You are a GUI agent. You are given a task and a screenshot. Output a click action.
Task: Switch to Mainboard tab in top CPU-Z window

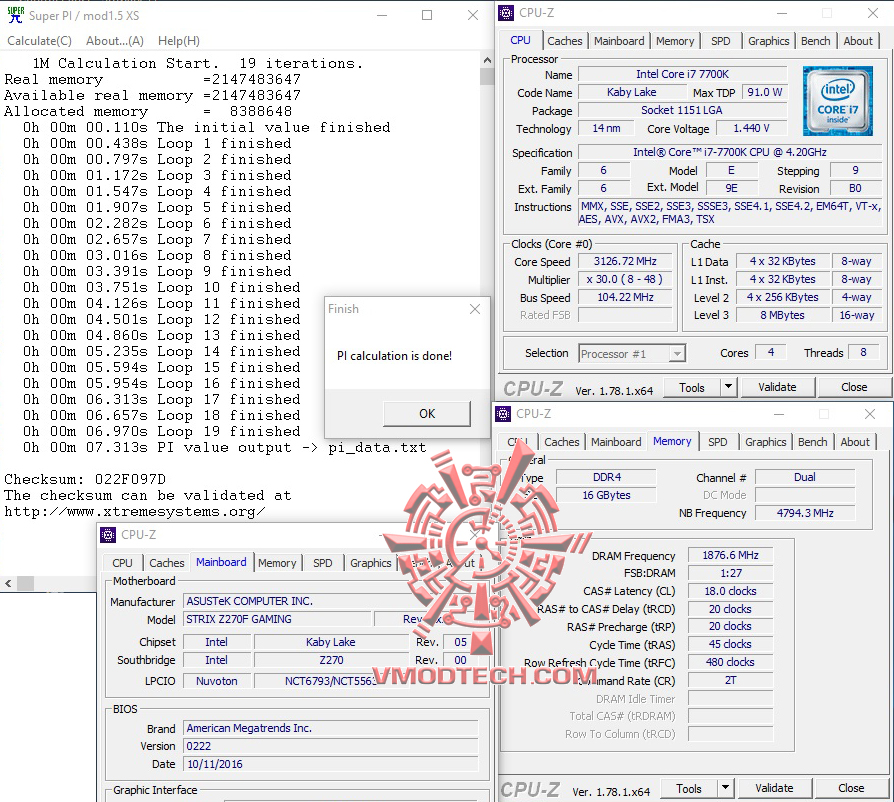pyautogui.click(x=619, y=41)
